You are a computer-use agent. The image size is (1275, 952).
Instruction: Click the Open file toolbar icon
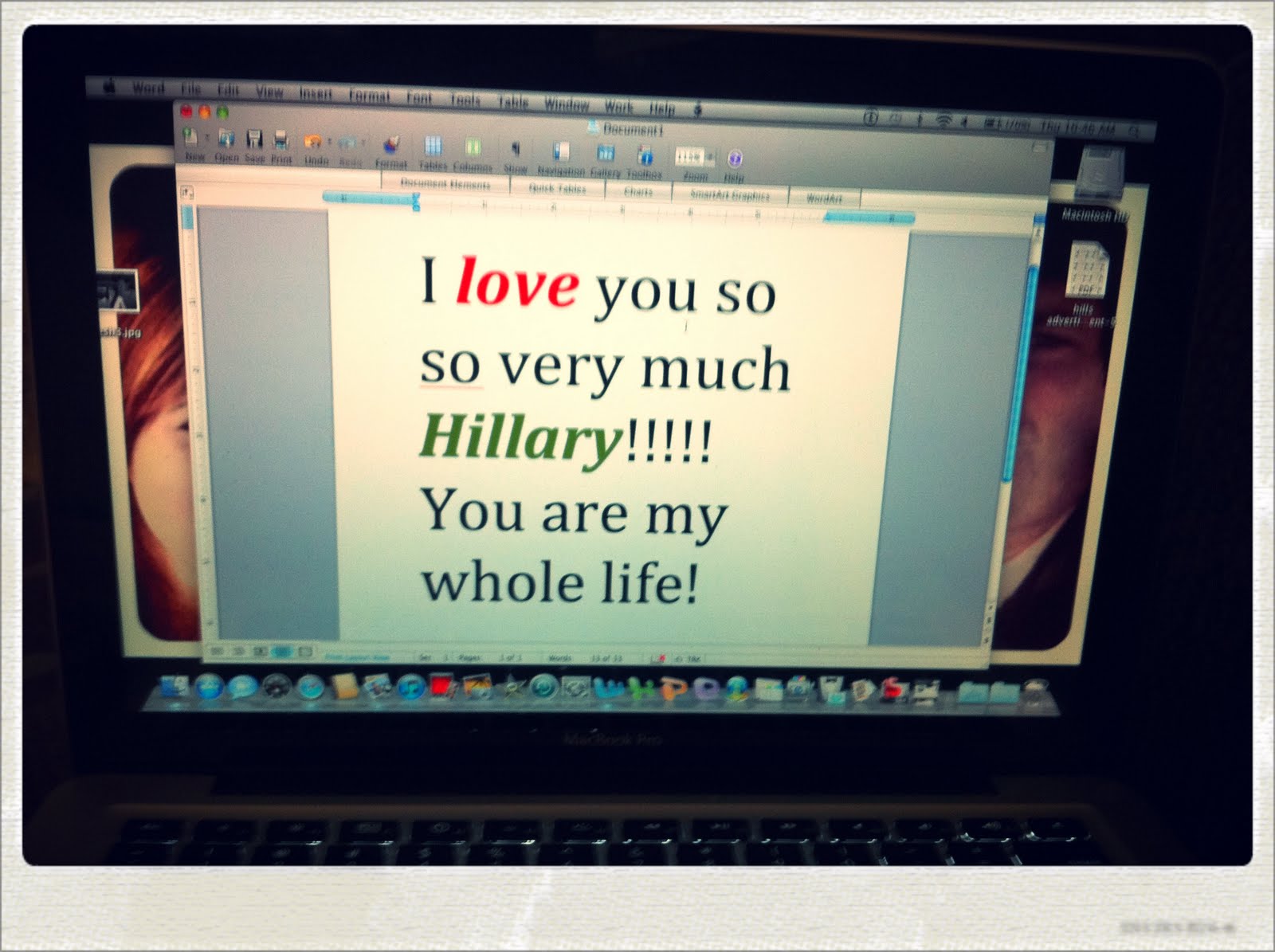226,140
